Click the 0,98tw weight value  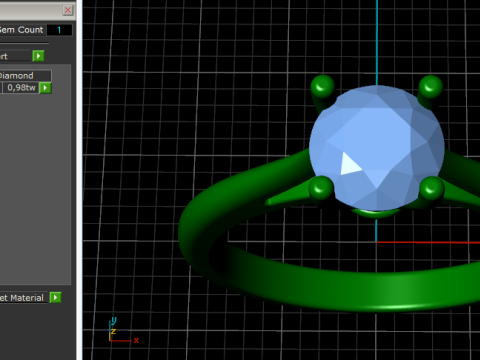[x=21, y=88]
